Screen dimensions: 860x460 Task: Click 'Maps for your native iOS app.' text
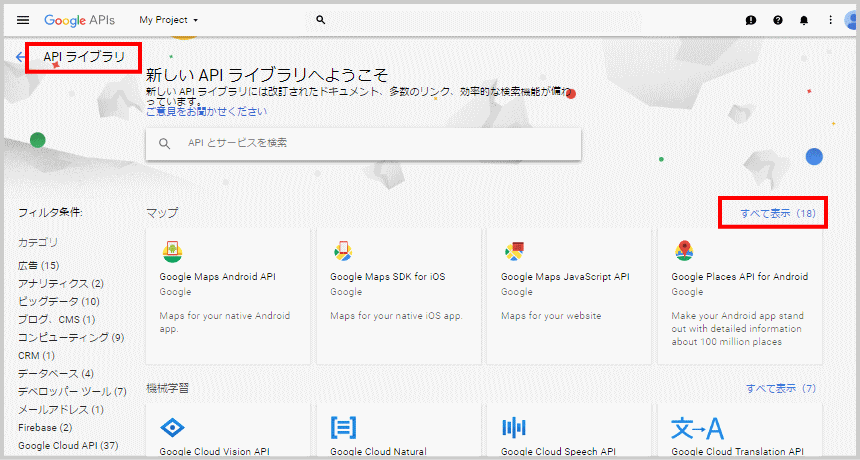coord(397,316)
